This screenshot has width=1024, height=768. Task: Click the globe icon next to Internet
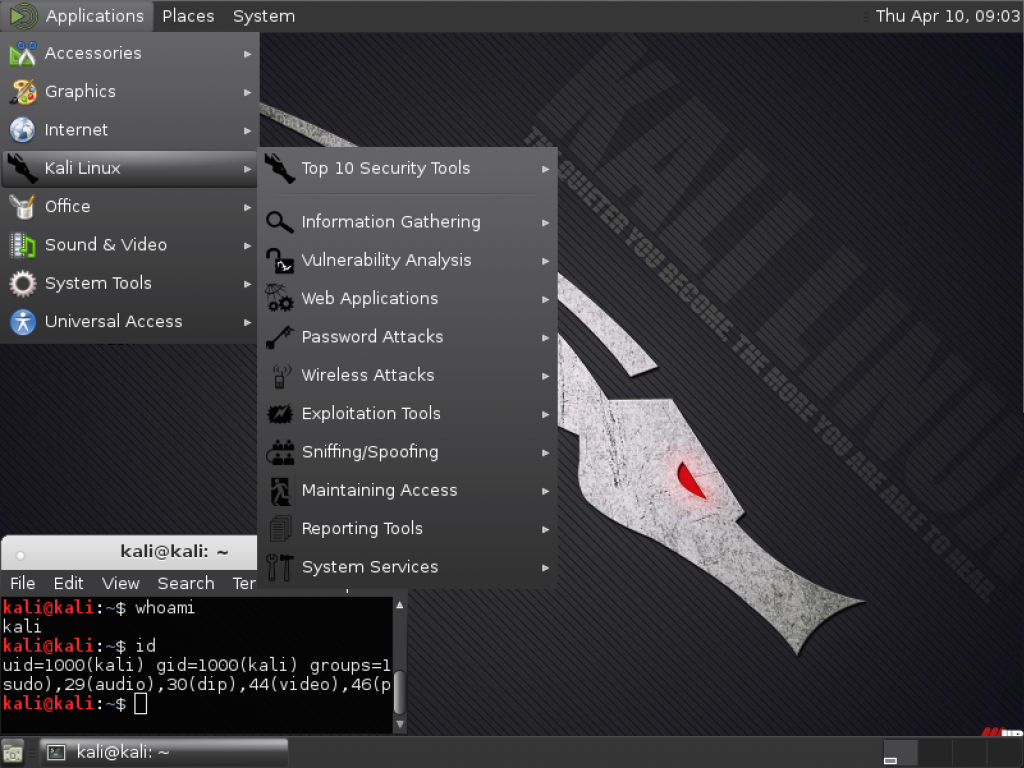click(x=22, y=129)
